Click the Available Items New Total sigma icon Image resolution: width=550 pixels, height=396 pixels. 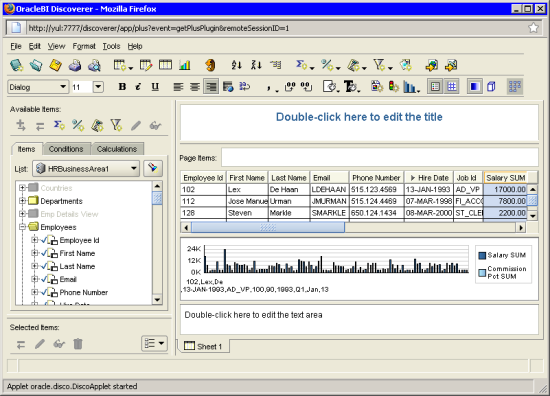59,125
